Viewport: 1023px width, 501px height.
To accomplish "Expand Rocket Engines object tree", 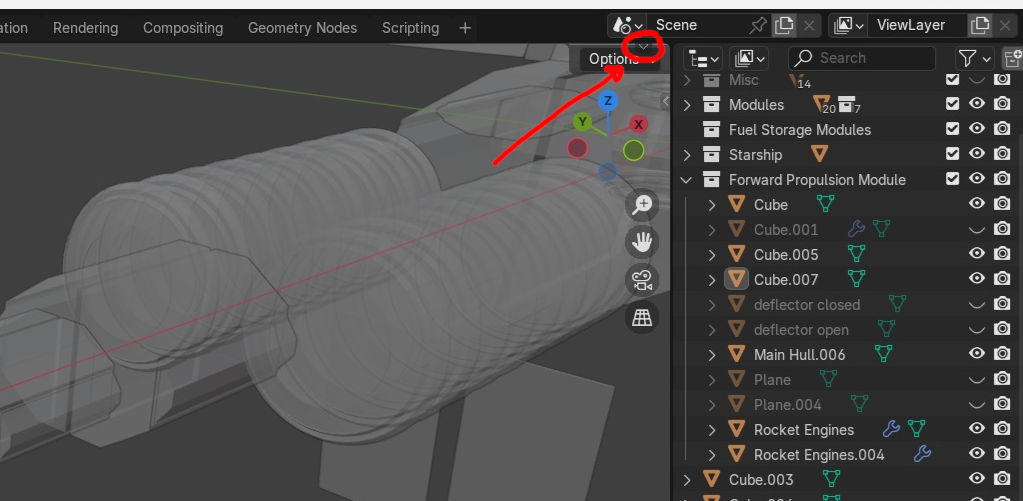I will click(x=712, y=430).
